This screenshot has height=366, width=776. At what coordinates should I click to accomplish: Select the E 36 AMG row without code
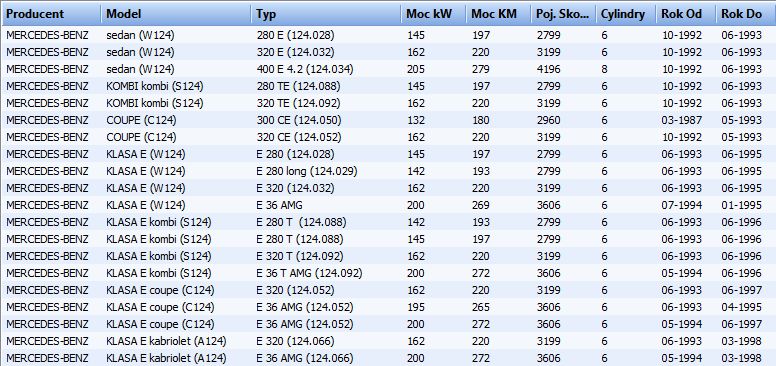[x=388, y=205]
